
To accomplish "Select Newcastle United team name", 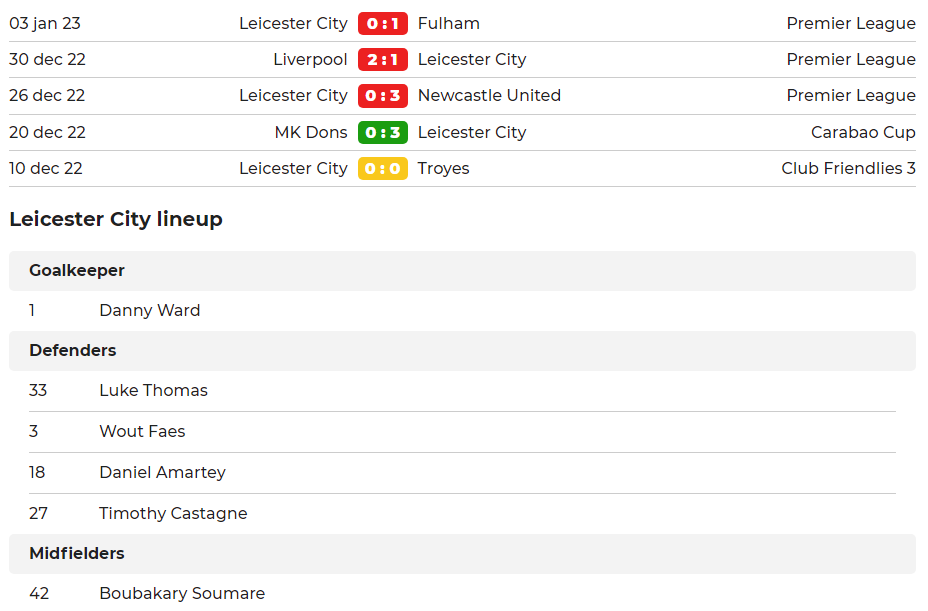I will point(489,96).
